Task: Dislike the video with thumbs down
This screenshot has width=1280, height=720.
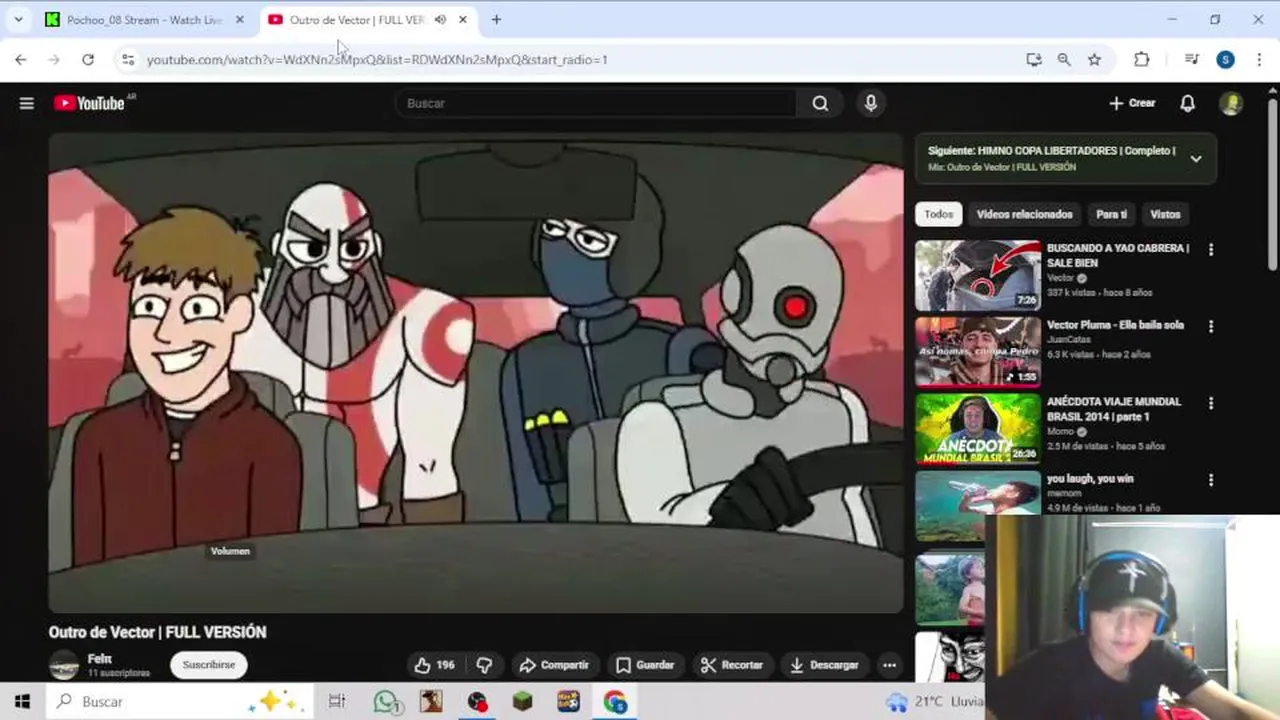Action: (x=485, y=665)
